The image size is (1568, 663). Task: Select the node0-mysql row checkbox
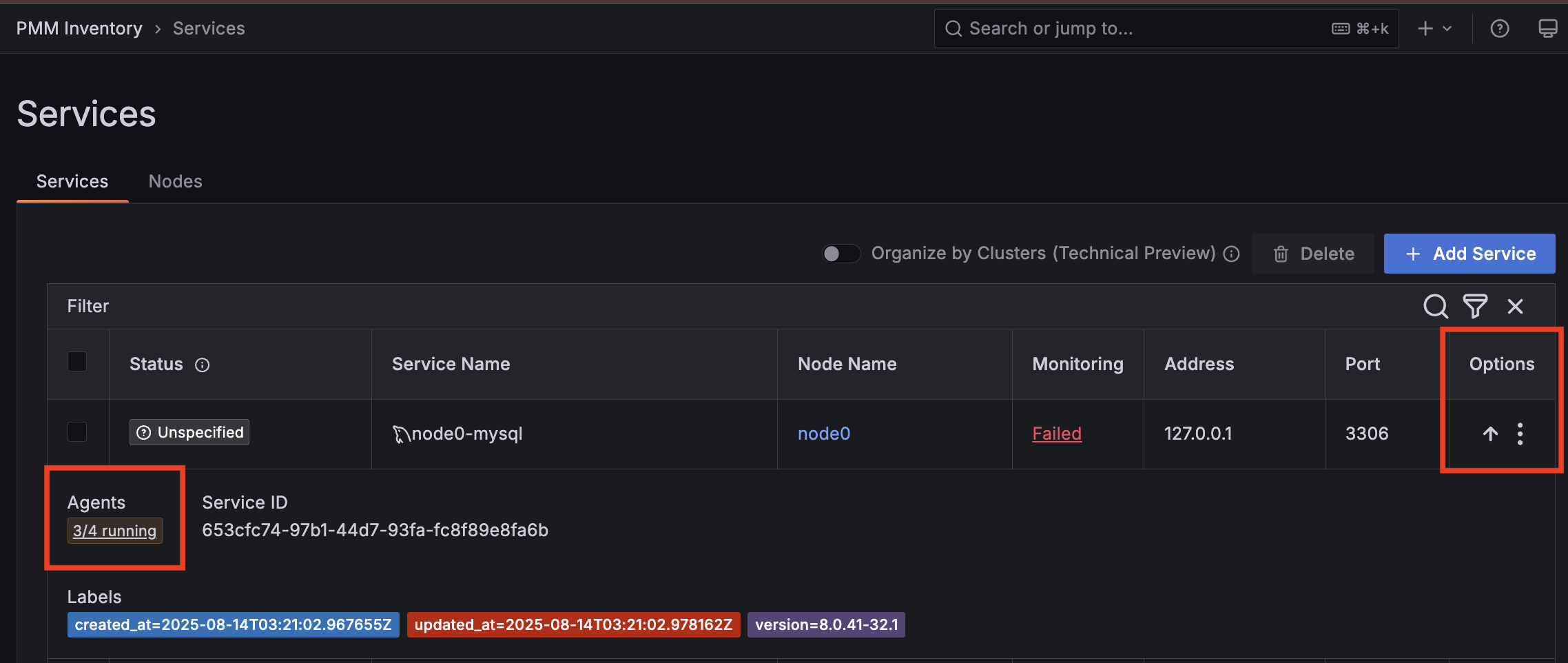pos(77,432)
